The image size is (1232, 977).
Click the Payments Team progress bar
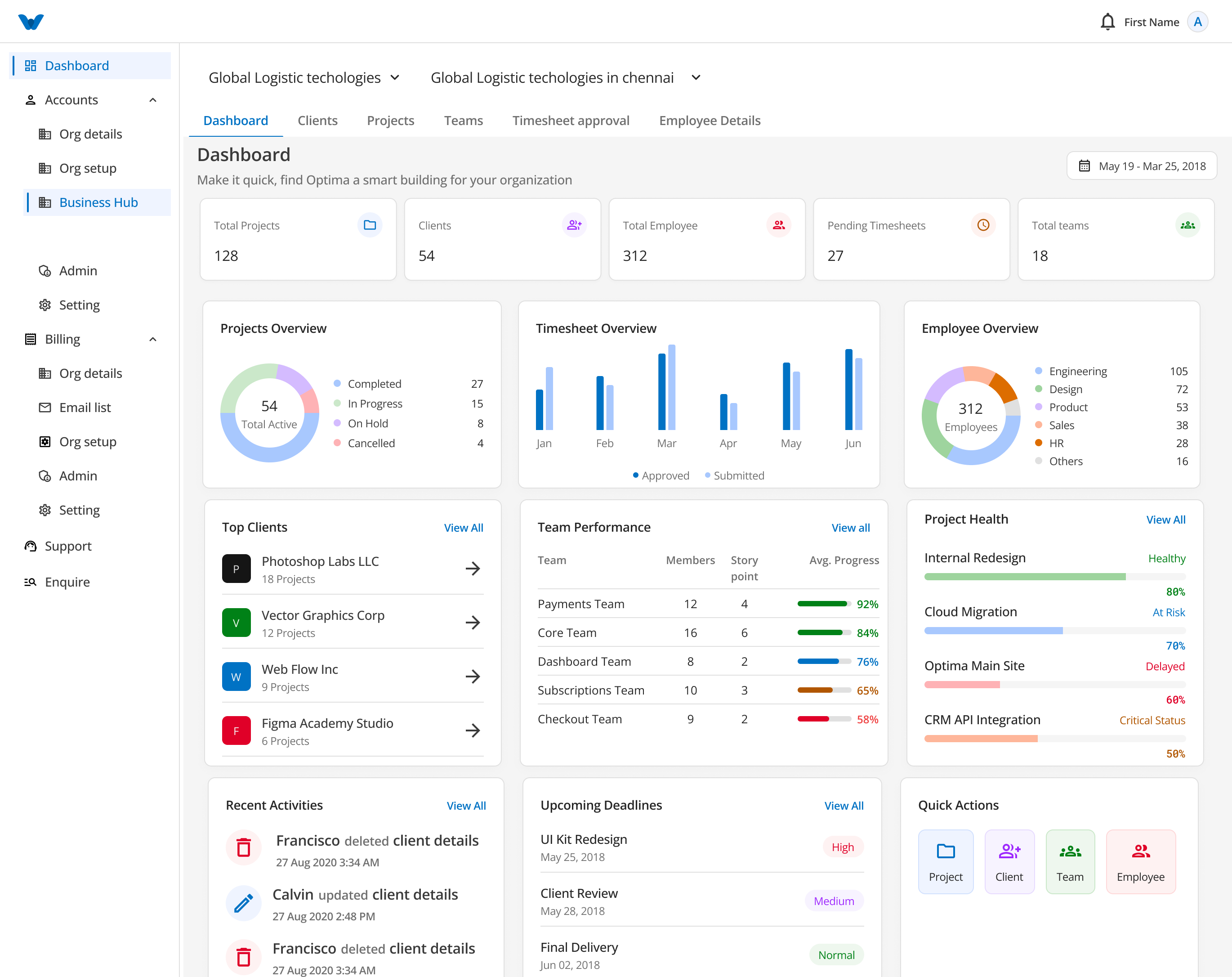[x=824, y=604]
